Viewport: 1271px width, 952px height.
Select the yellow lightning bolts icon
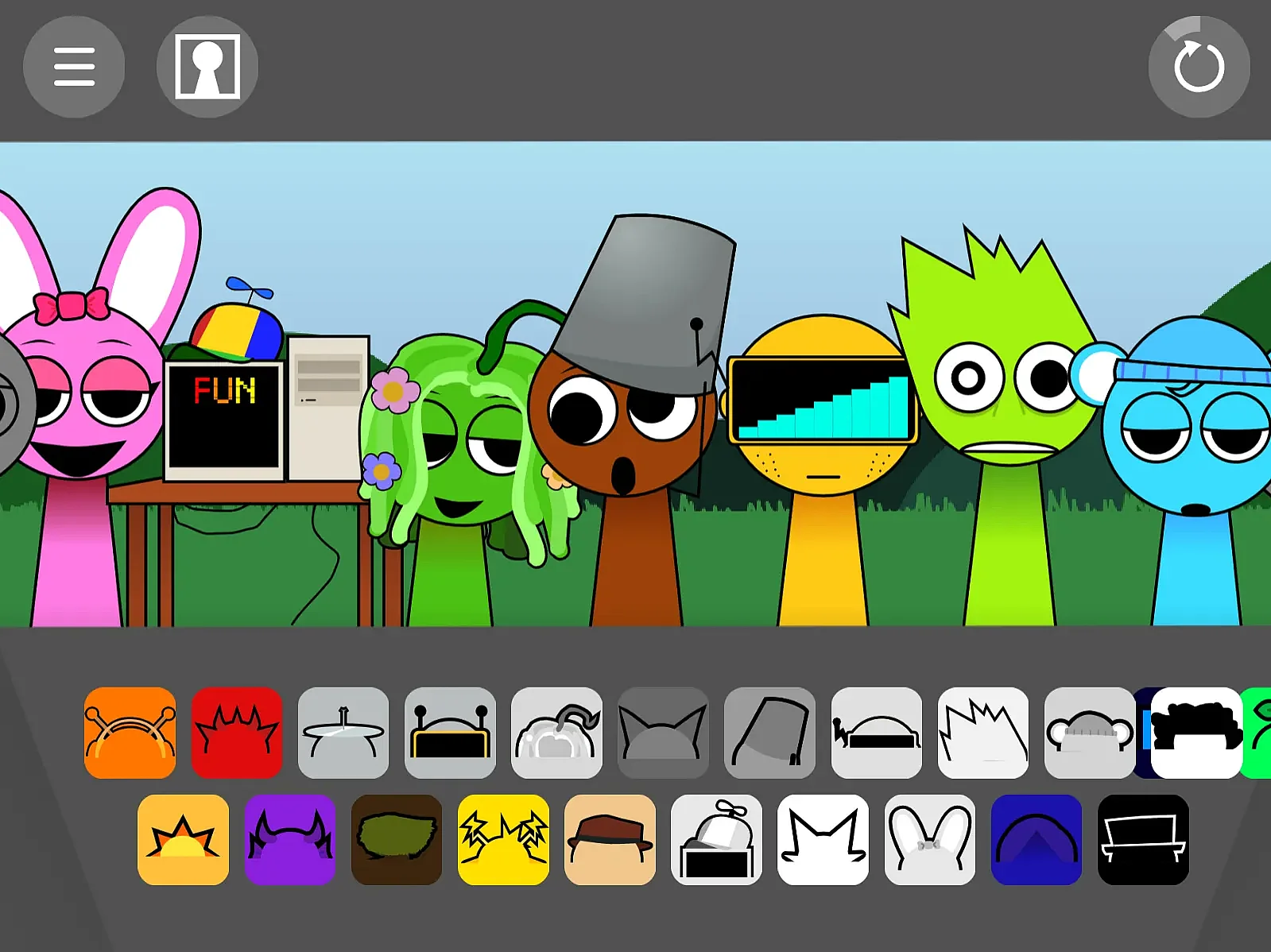tap(503, 840)
